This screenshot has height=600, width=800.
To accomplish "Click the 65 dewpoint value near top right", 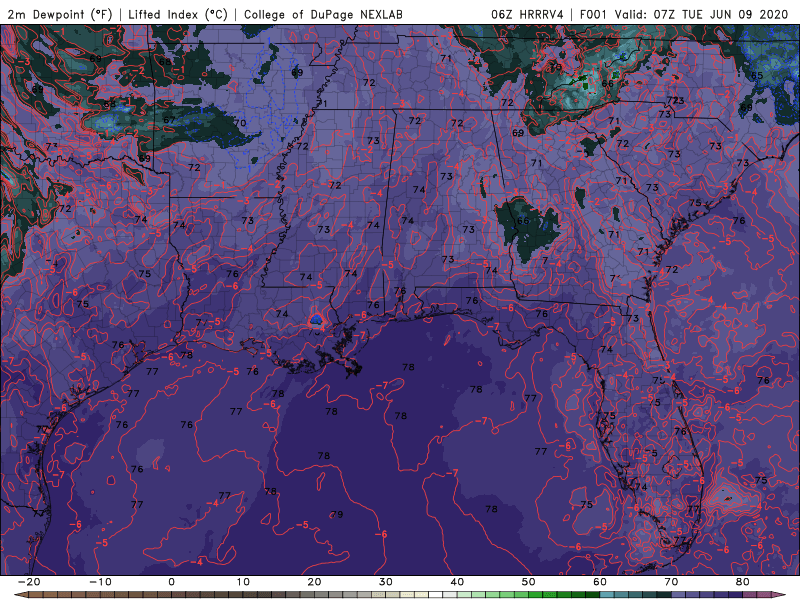I will coord(757,76).
